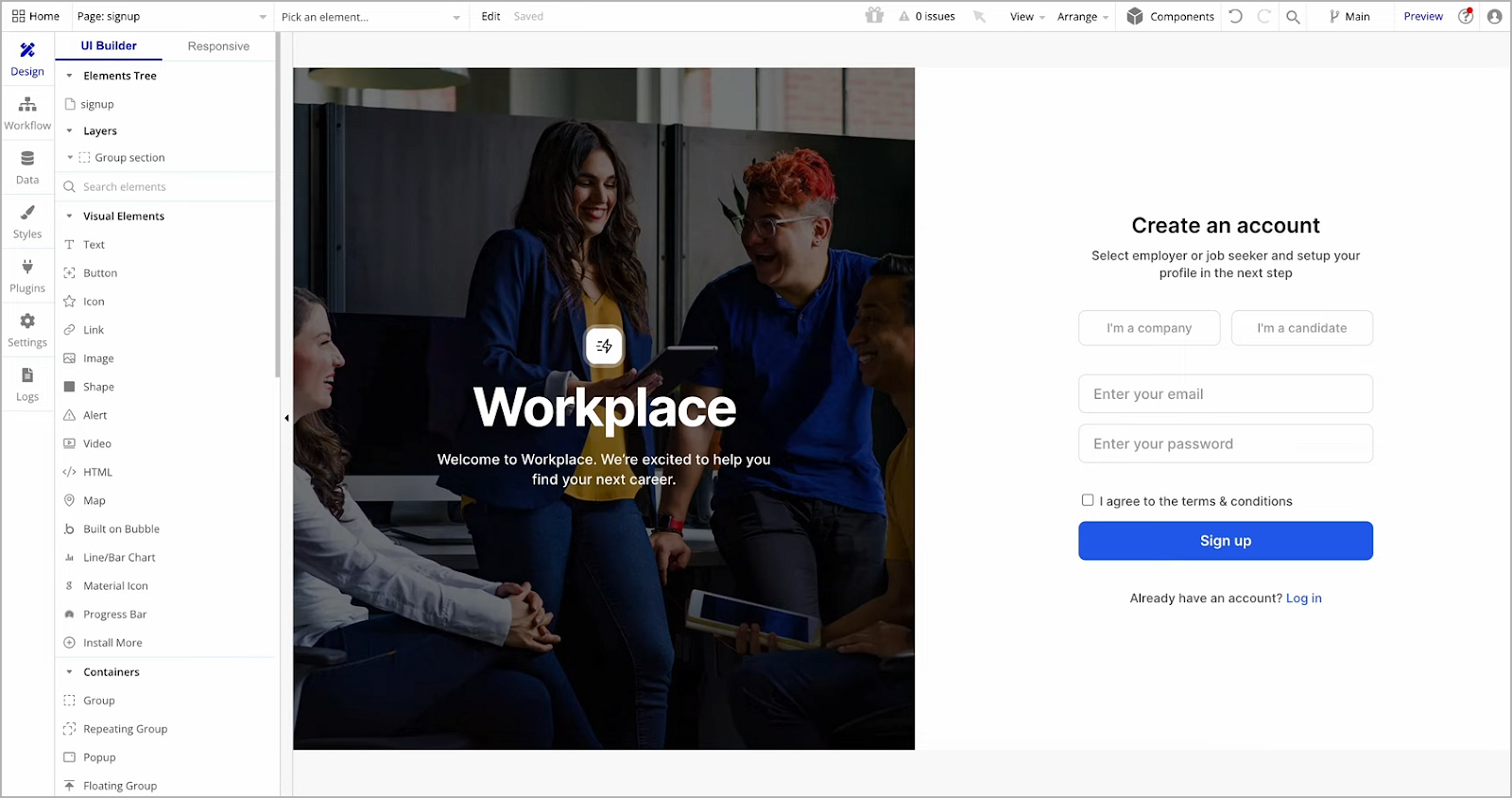1512x798 pixels.
Task: Click the 0 issues indicator
Action: coord(927,16)
